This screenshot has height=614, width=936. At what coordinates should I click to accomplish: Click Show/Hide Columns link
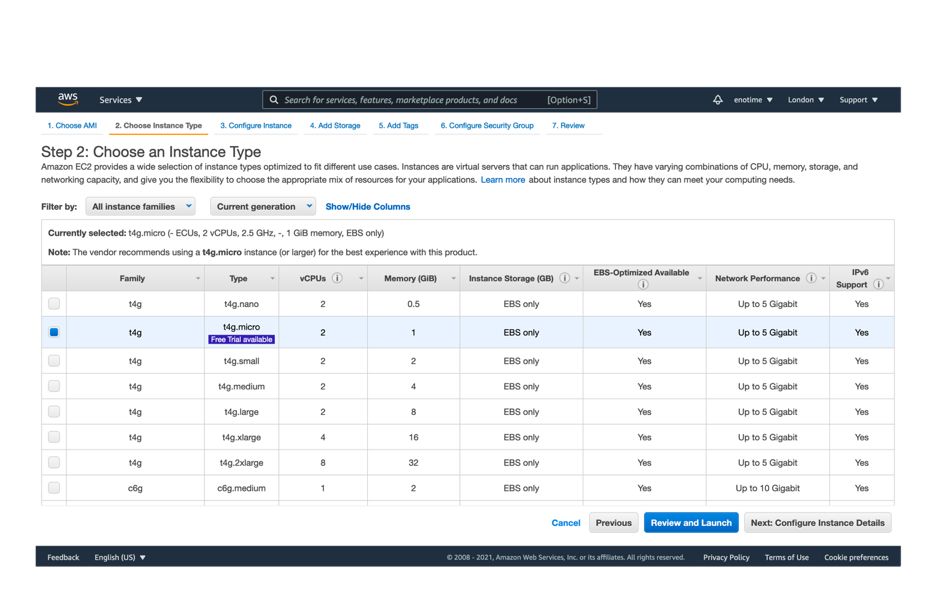click(x=368, y=206)
